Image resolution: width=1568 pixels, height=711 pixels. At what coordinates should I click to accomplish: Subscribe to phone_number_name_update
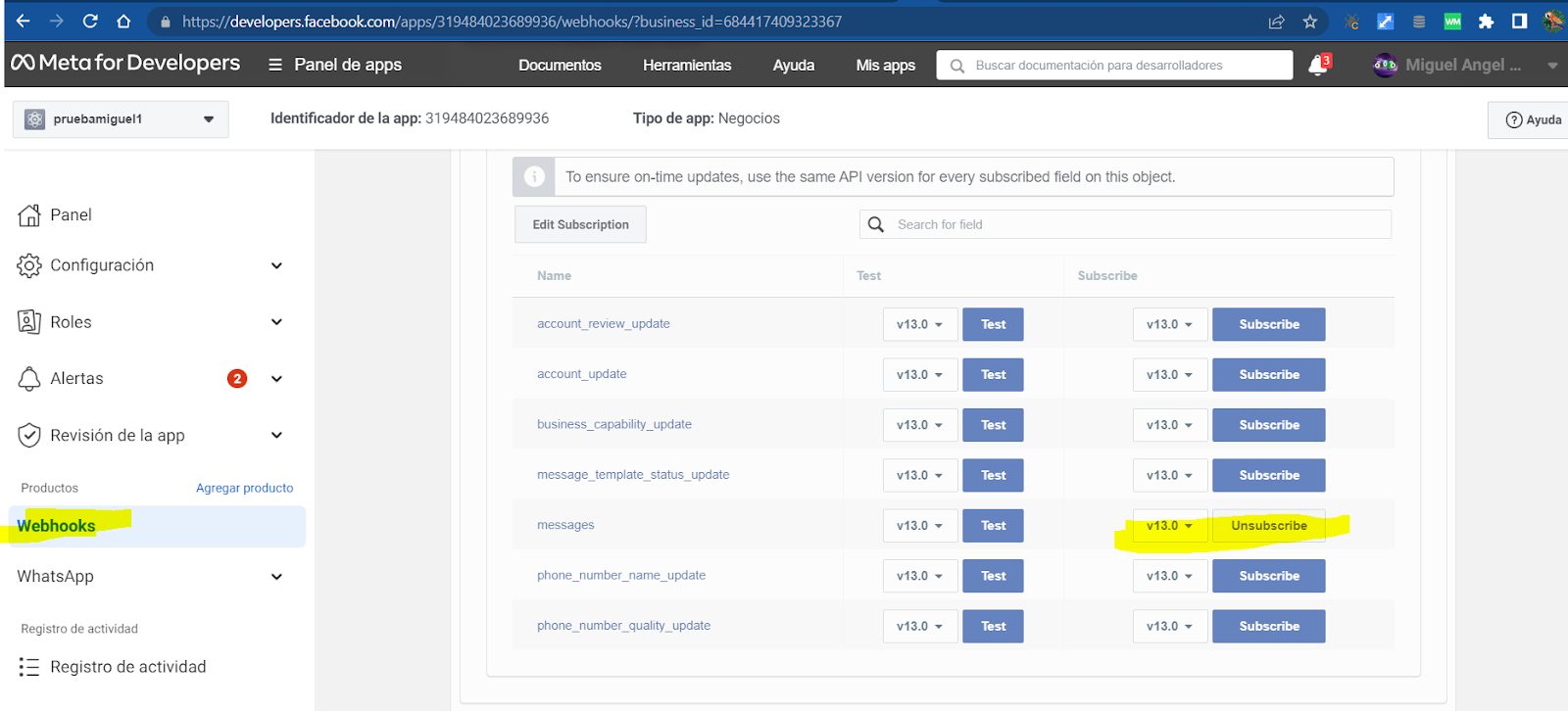click(x=1269, y=576)
